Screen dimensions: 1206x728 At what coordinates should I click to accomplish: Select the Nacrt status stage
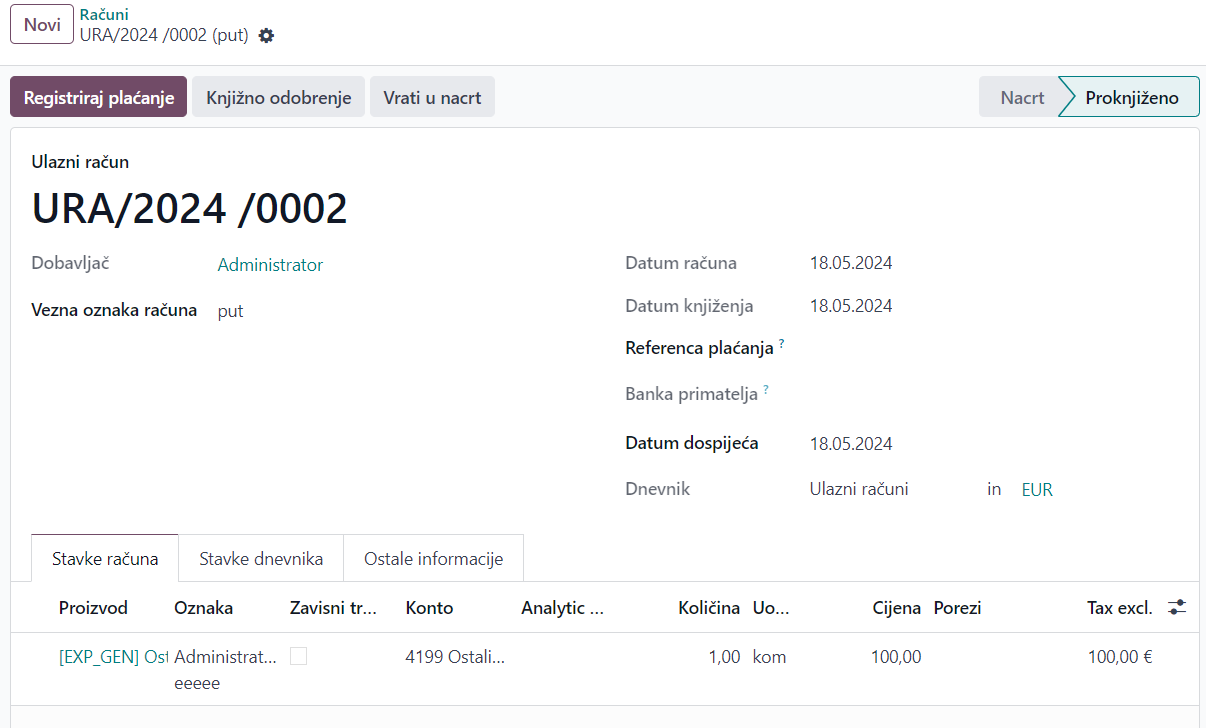click(x=1021, y=98)
